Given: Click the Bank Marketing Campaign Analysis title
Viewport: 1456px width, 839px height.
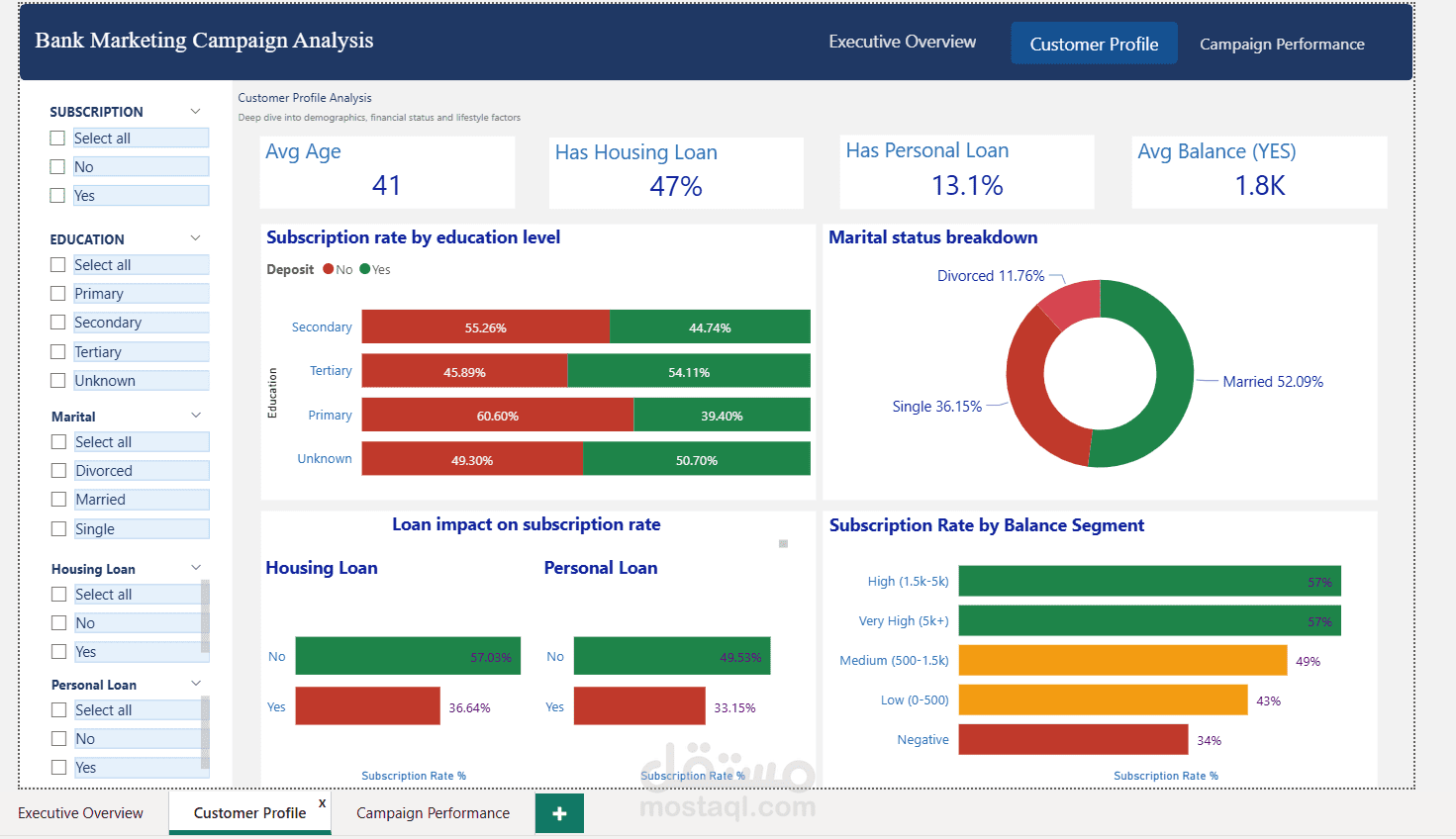Looking at the screenshot, I should tap(204, 41).
